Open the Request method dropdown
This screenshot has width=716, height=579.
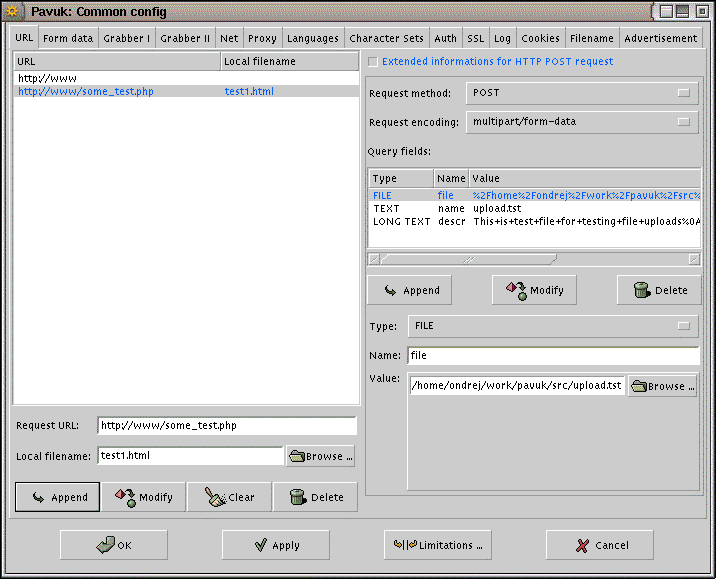(x=581, y=93)
